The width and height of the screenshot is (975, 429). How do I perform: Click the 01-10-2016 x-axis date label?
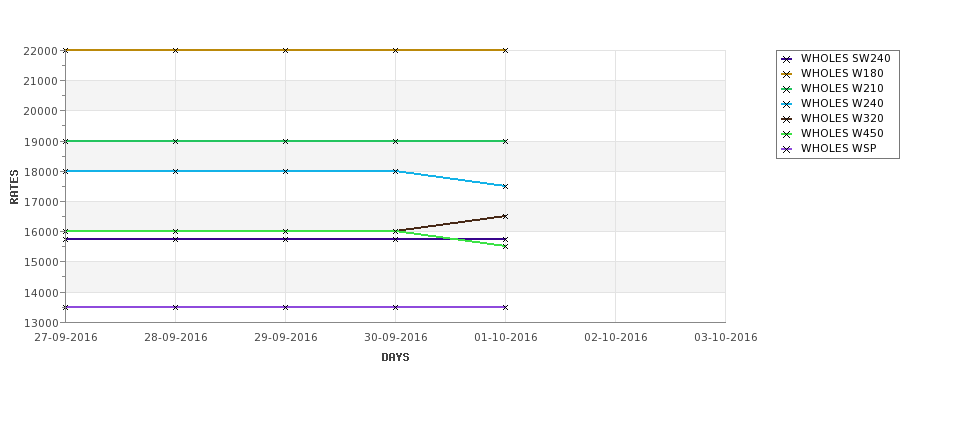coord(506,338)
